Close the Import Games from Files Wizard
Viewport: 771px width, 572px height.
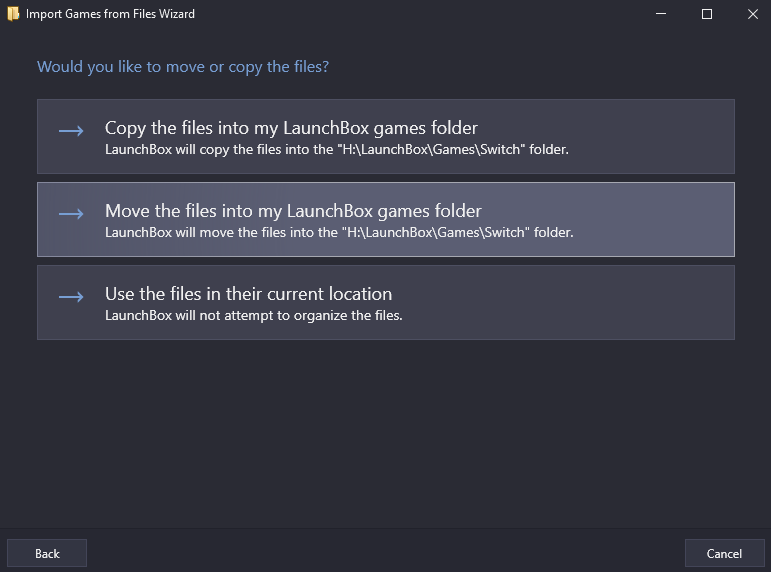752,14
